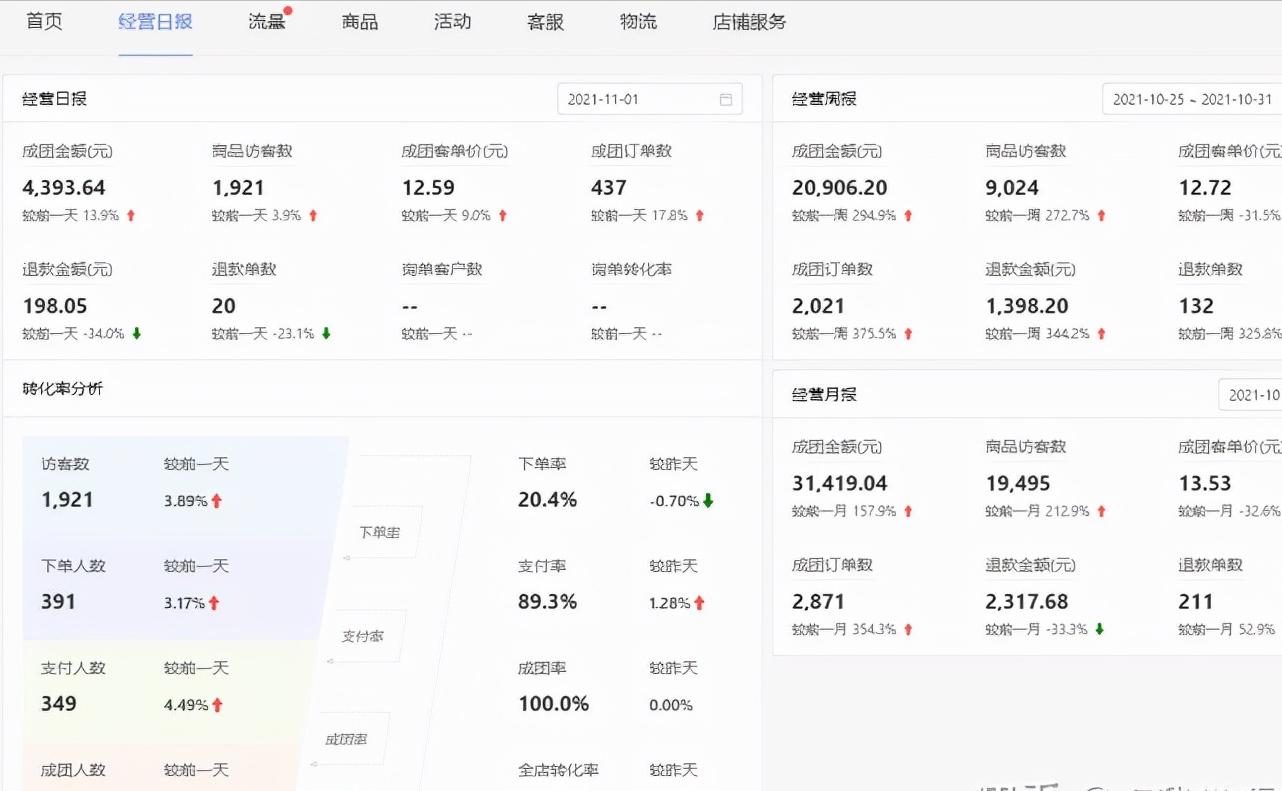Open the monthly report 2021-10 date picker
The image size is (1282, 791).
[x=1250, y=394]
